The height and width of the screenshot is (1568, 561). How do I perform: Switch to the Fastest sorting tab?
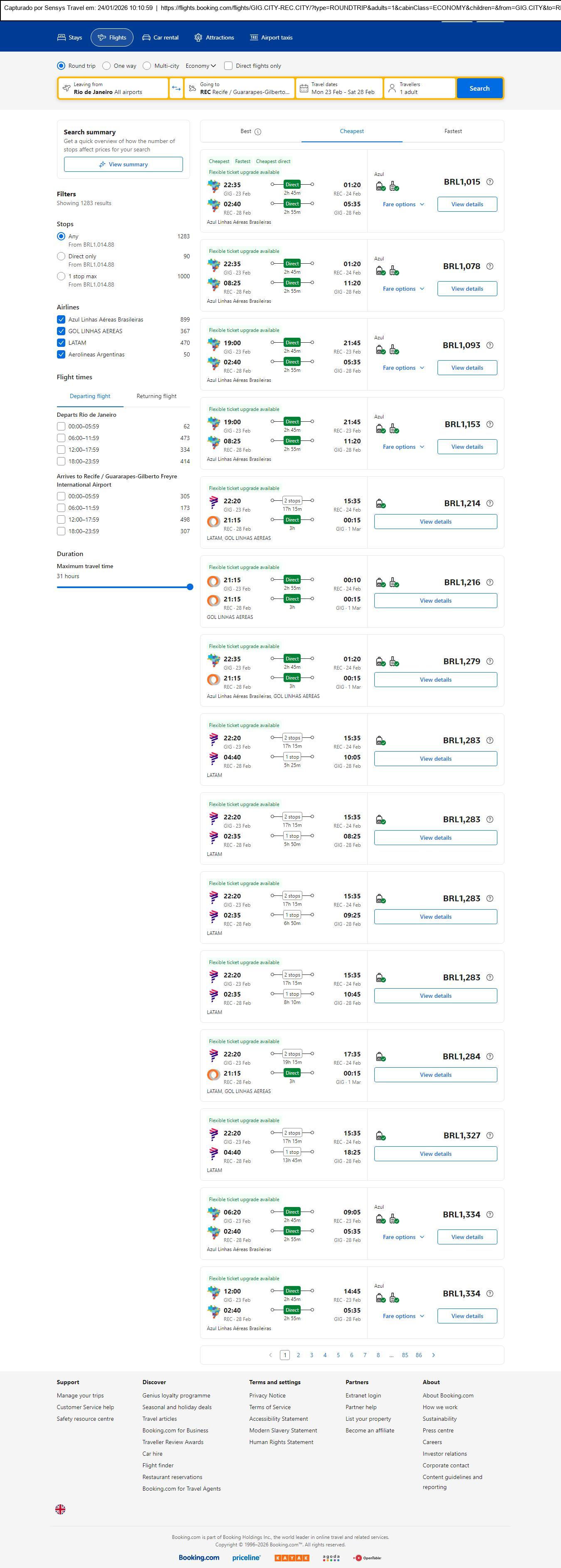[x=453, y=131]
